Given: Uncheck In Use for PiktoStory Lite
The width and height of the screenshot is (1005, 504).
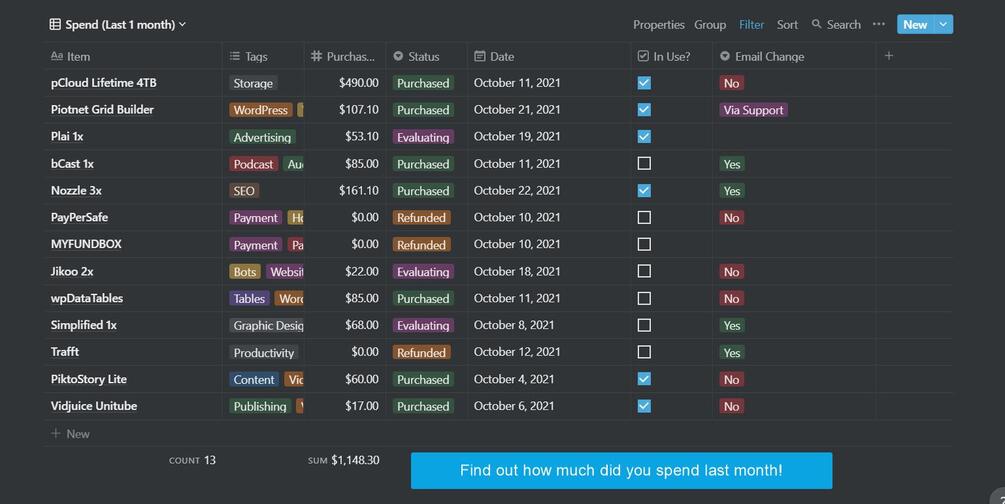Looking at the screenshot, I should click(644, 379).
